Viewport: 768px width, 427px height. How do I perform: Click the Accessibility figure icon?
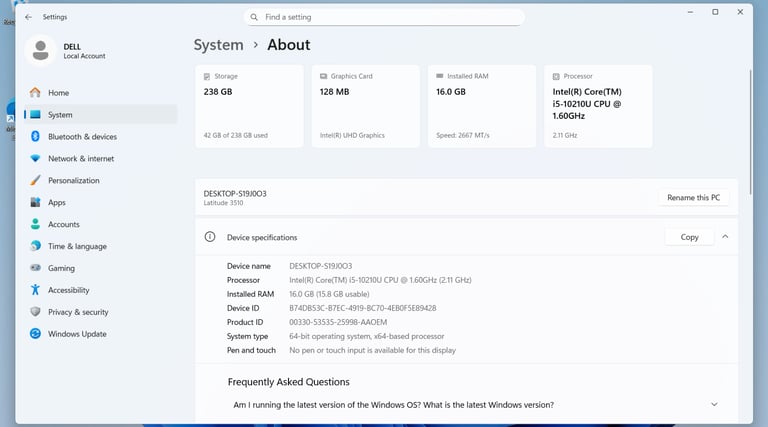pos(35,290)
